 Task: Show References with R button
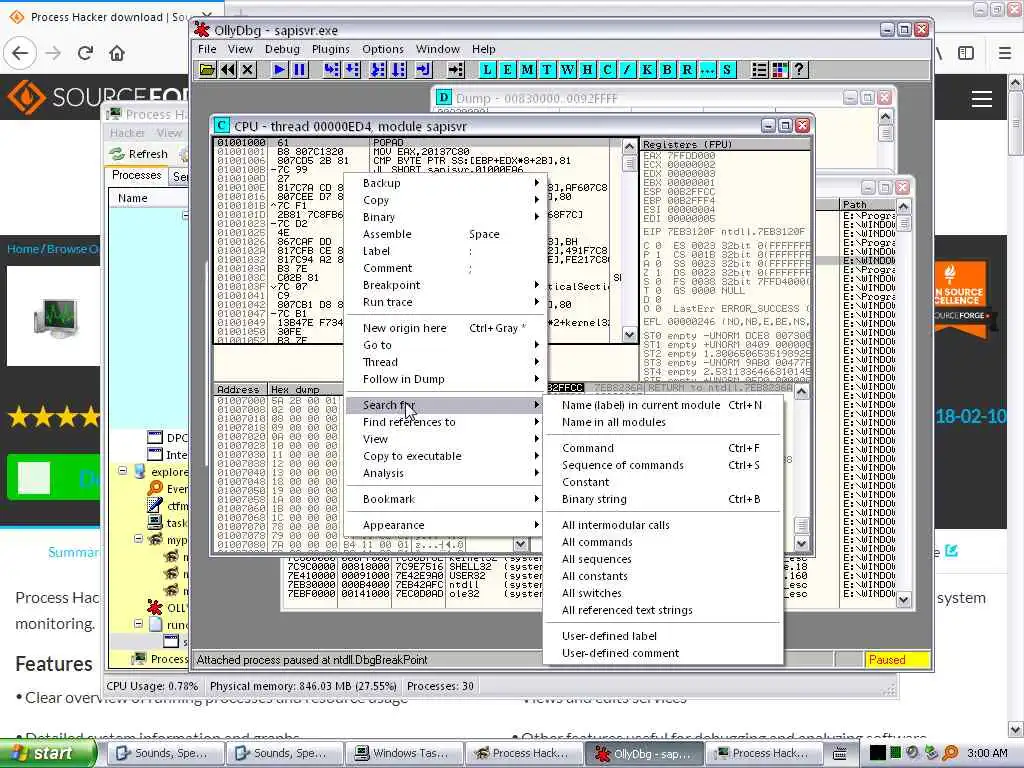pos(687,70)
